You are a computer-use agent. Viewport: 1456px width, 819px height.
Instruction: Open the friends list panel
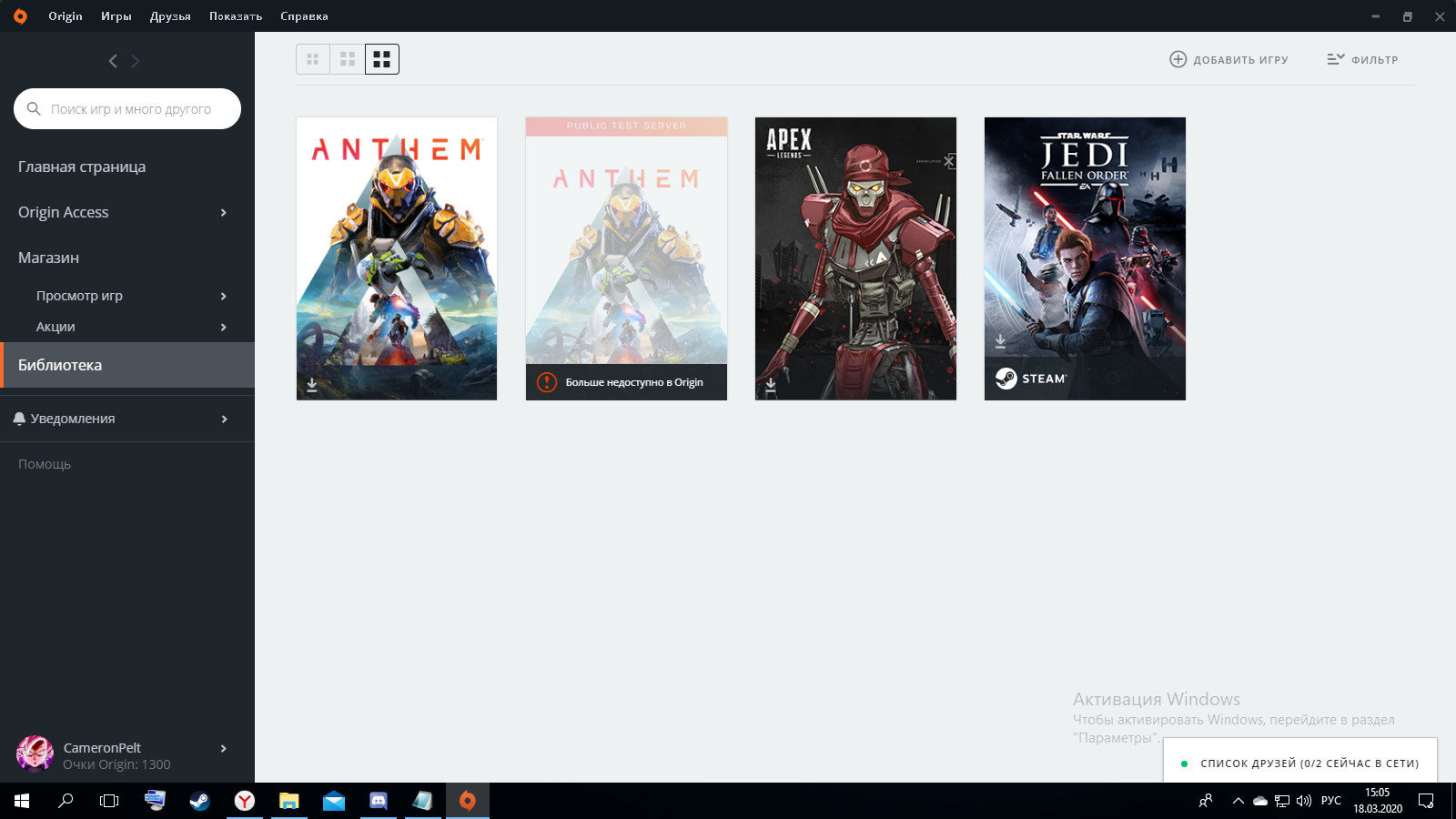click(1300, 763)
